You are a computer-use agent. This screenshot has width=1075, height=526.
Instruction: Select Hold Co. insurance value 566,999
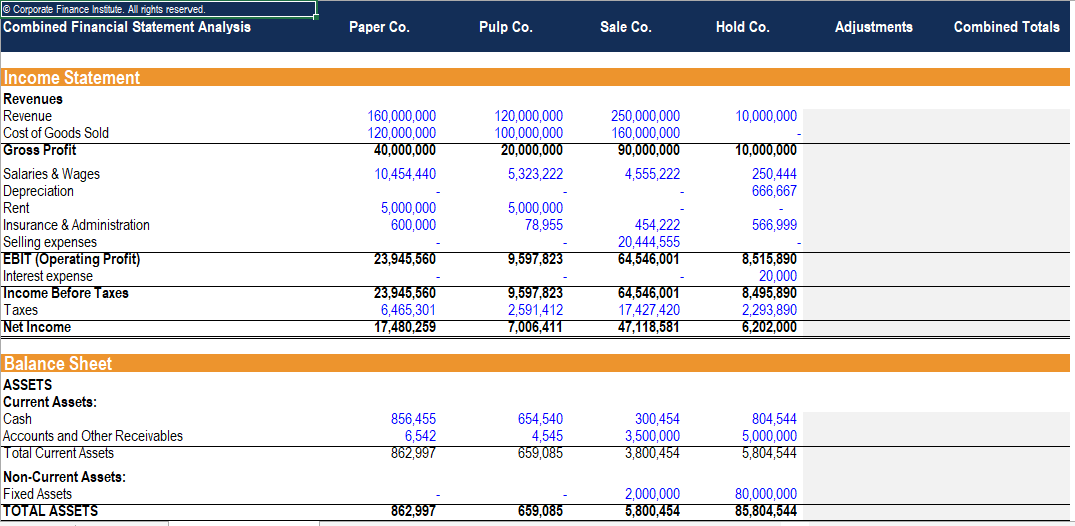pos(775,225)
